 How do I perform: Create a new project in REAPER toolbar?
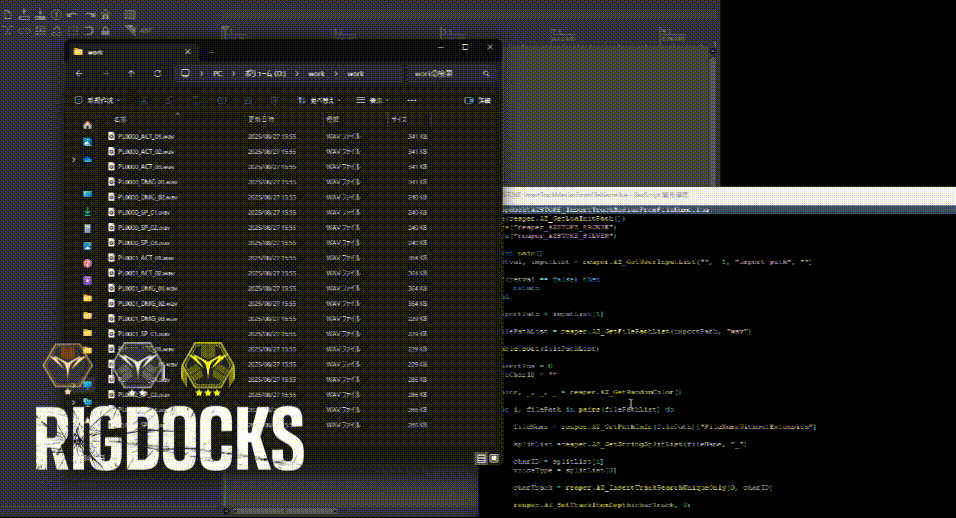8,14
